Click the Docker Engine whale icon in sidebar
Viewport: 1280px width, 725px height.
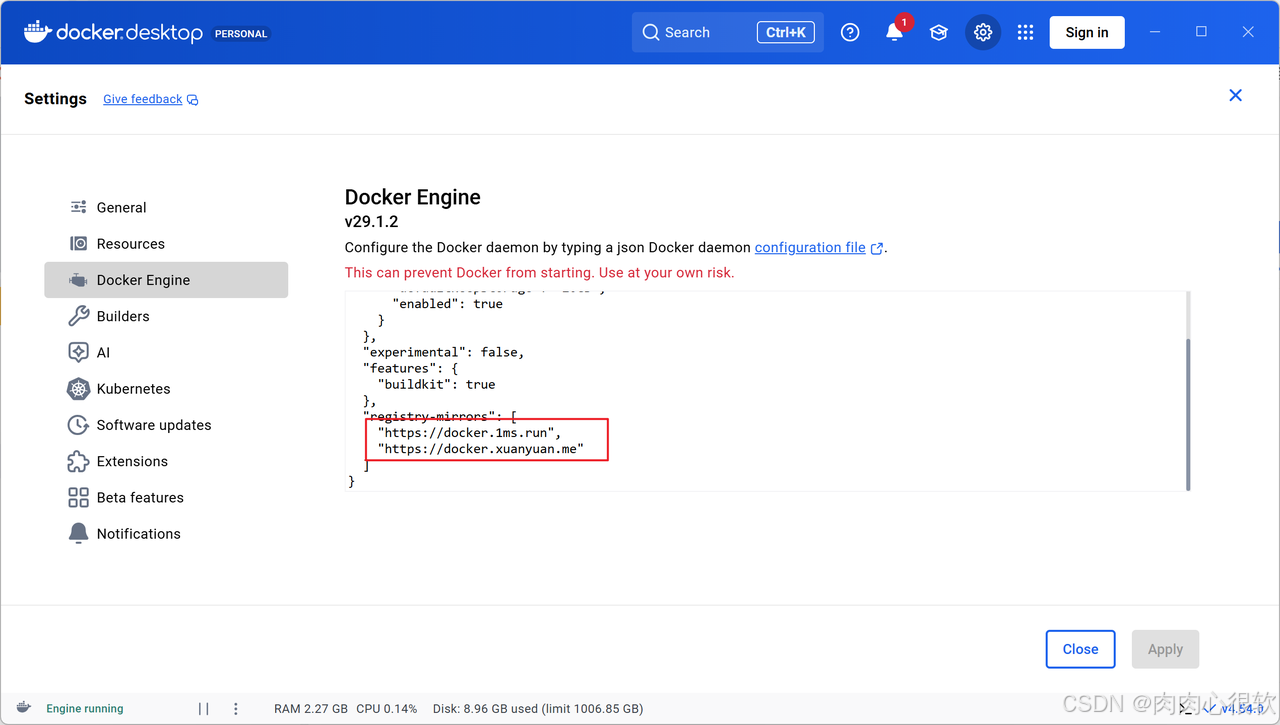78,280
